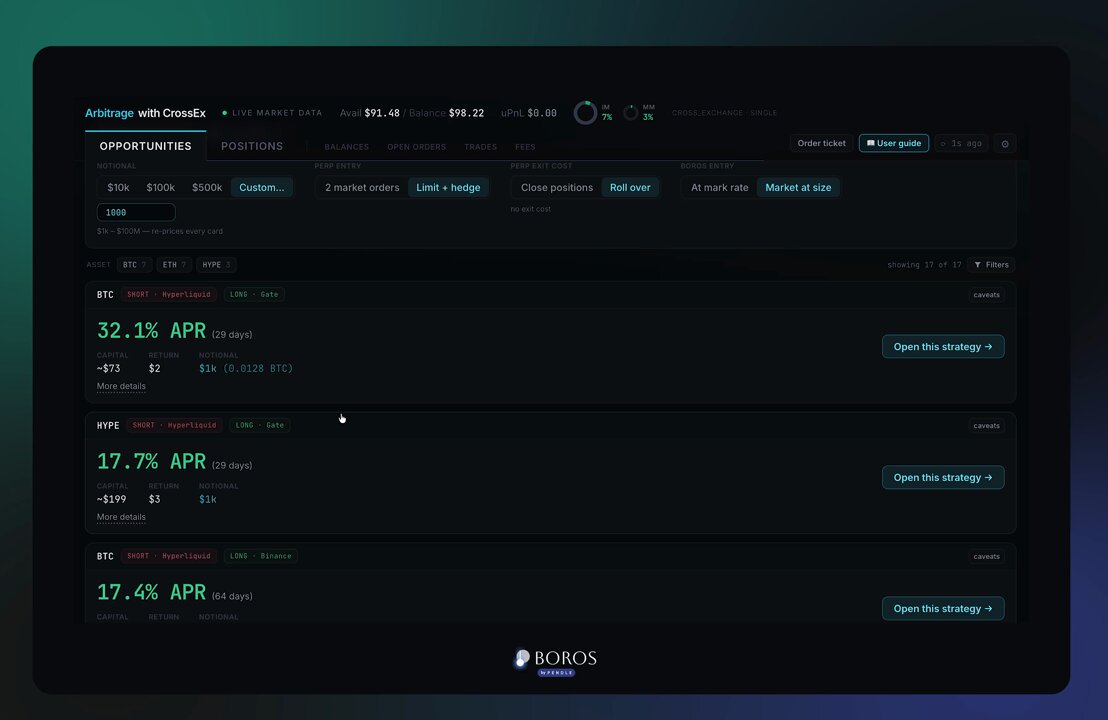This screenshot has height=720, width=1108.
Task: Click LONG · Binance tag
Action: (x=261, y=556)
